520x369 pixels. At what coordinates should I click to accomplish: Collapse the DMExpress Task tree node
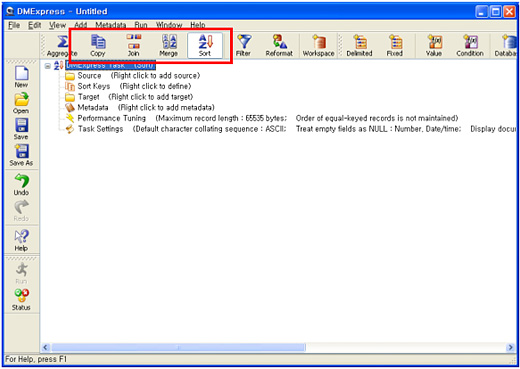(x=48, y=66)
